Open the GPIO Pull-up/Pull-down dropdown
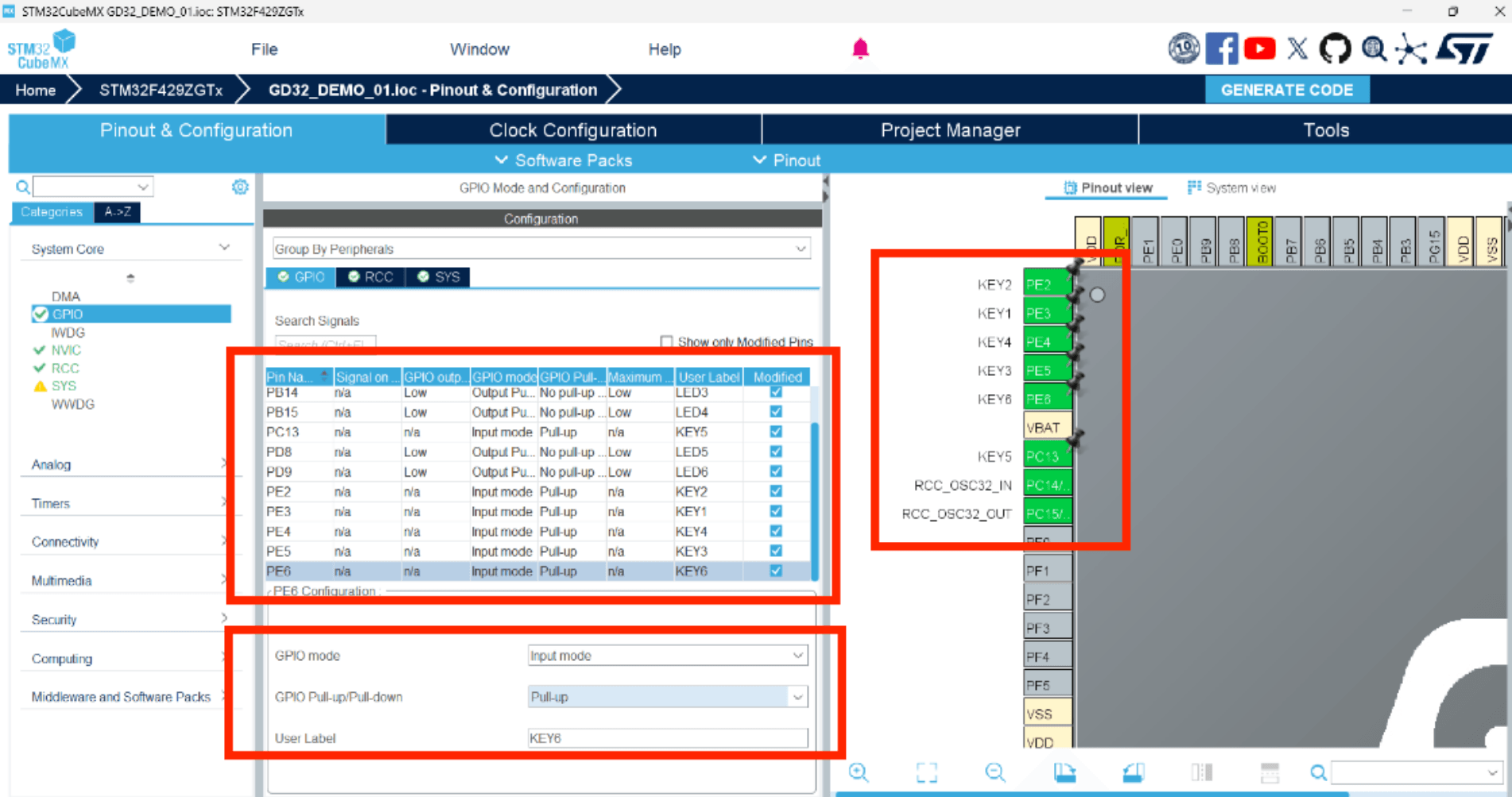Viewport: 1512px width, 797px height. [668, 697]
